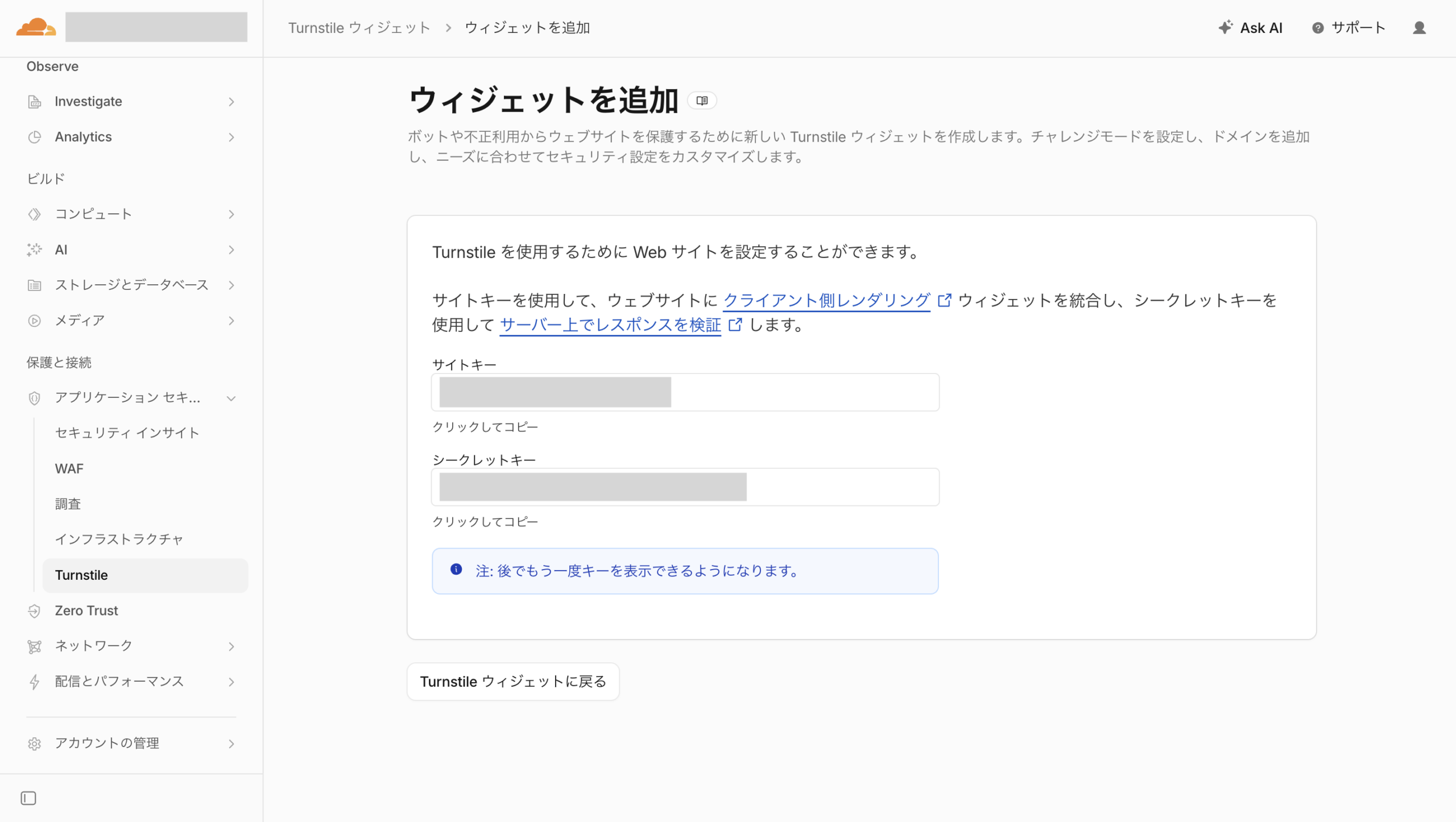The image size is (1456, 822).
Task: Open the user profile icon
Action: (1419, 28)
